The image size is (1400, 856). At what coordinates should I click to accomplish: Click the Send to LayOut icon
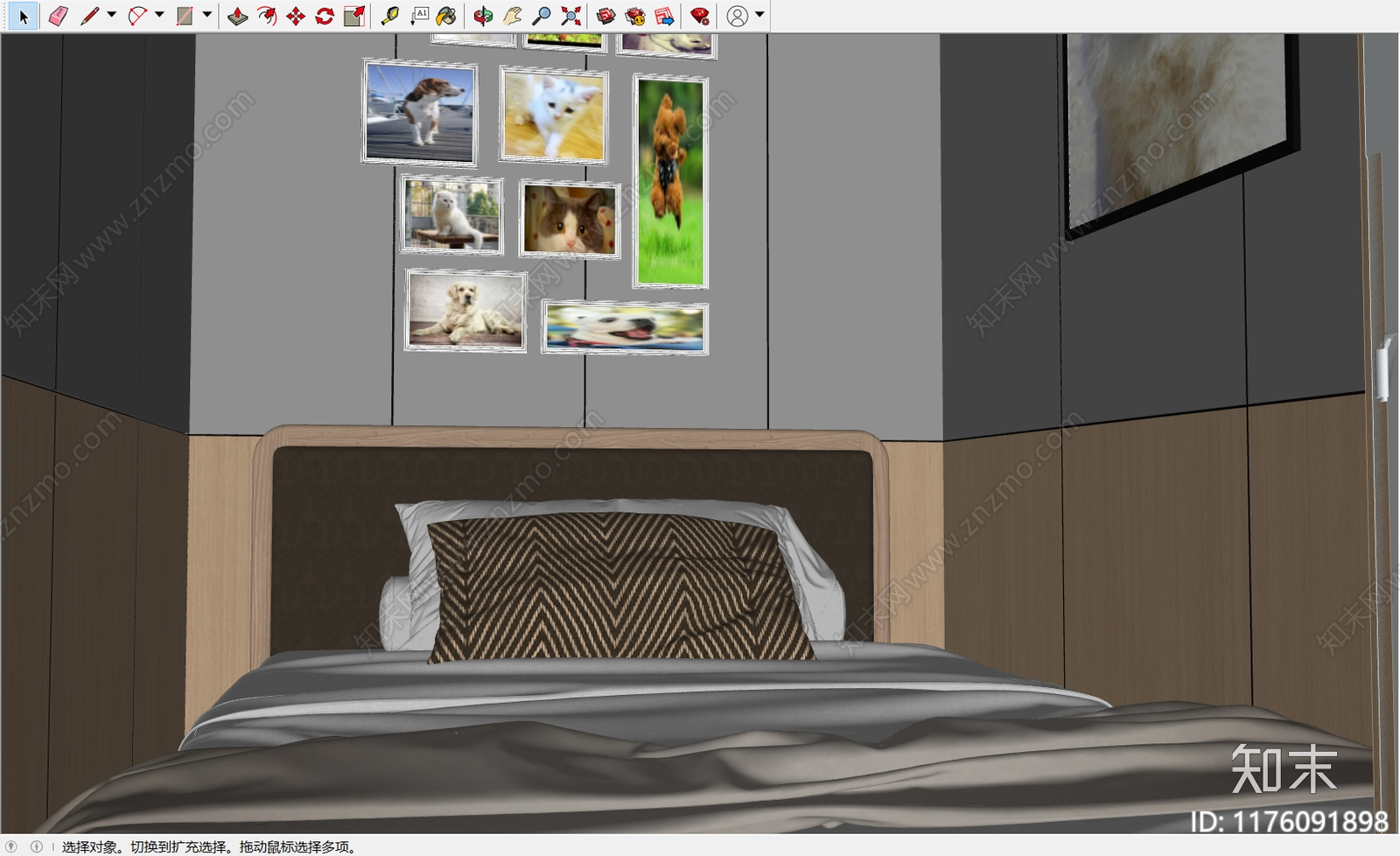point(664,16)
